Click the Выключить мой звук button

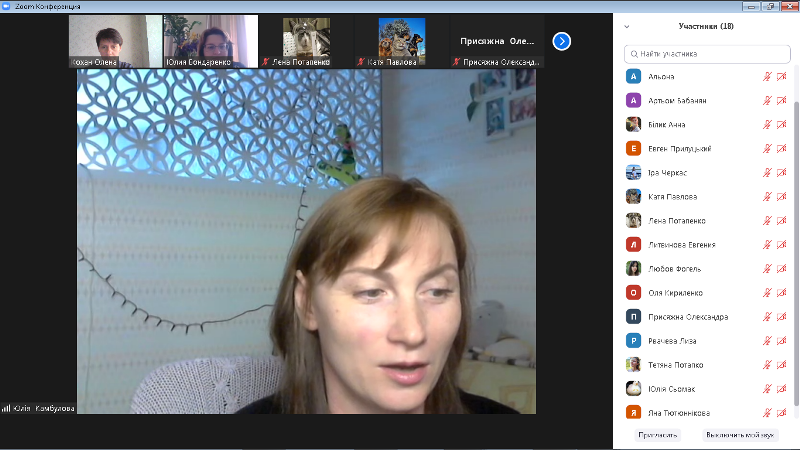[x=740, y=435]
